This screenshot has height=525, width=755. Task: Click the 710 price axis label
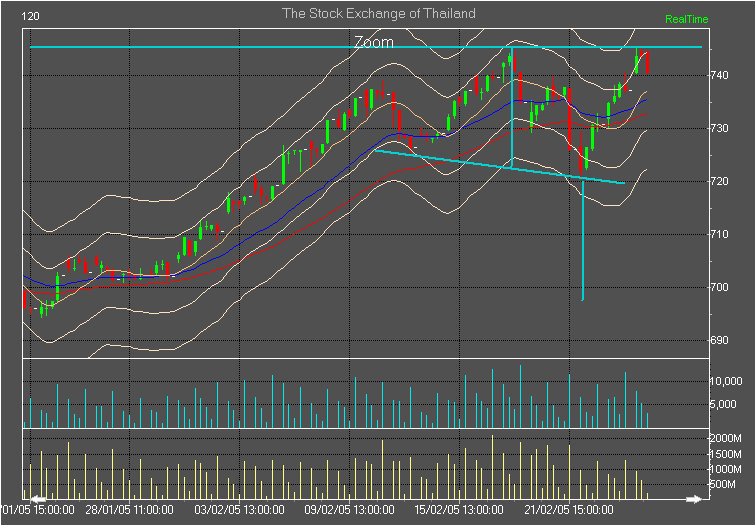pyautogui.click(x=719, y=234)
